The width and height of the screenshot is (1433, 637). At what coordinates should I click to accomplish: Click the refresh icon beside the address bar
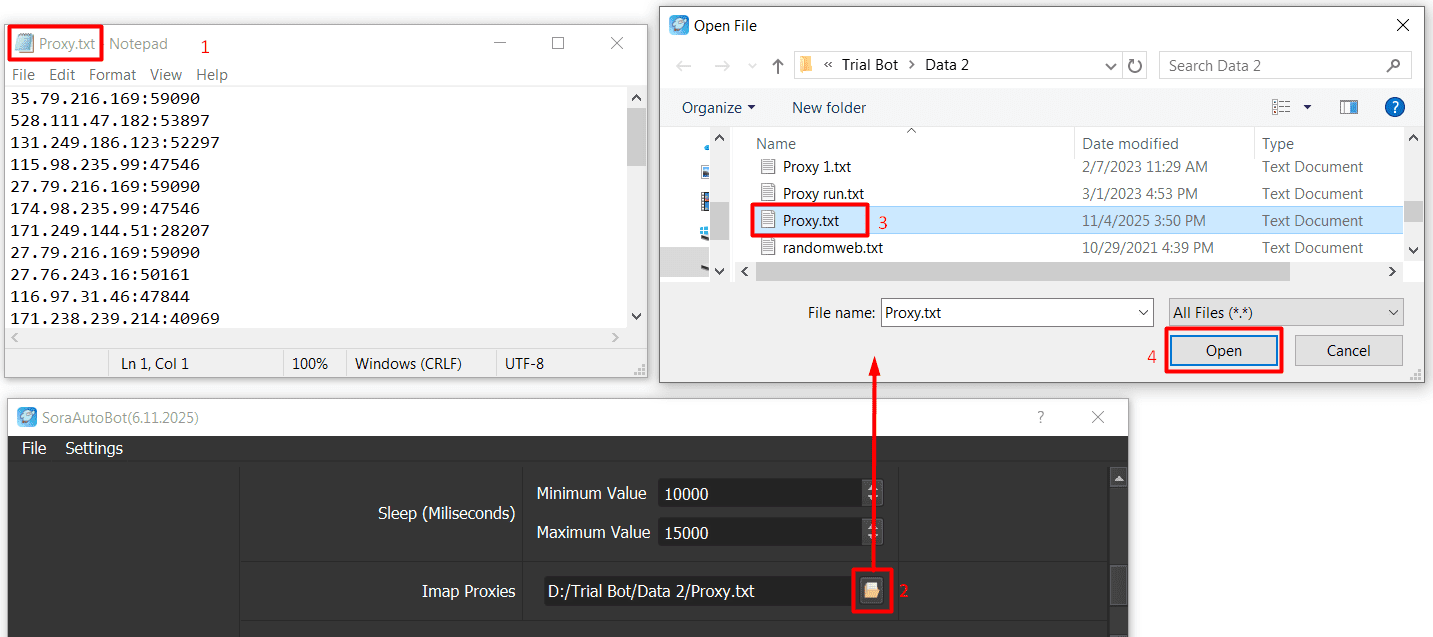point(1136,64)
